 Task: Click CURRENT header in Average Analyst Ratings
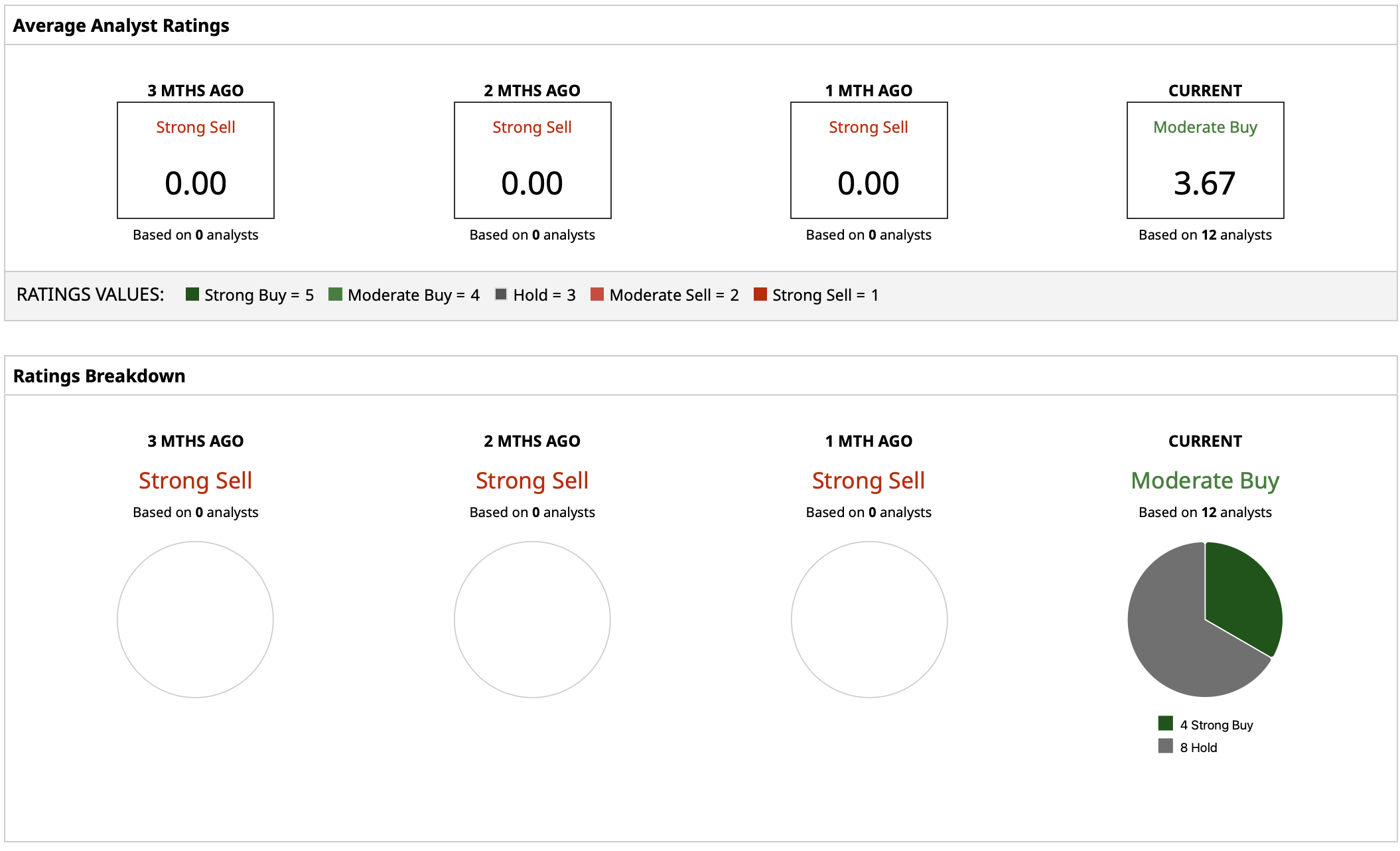1205,91
